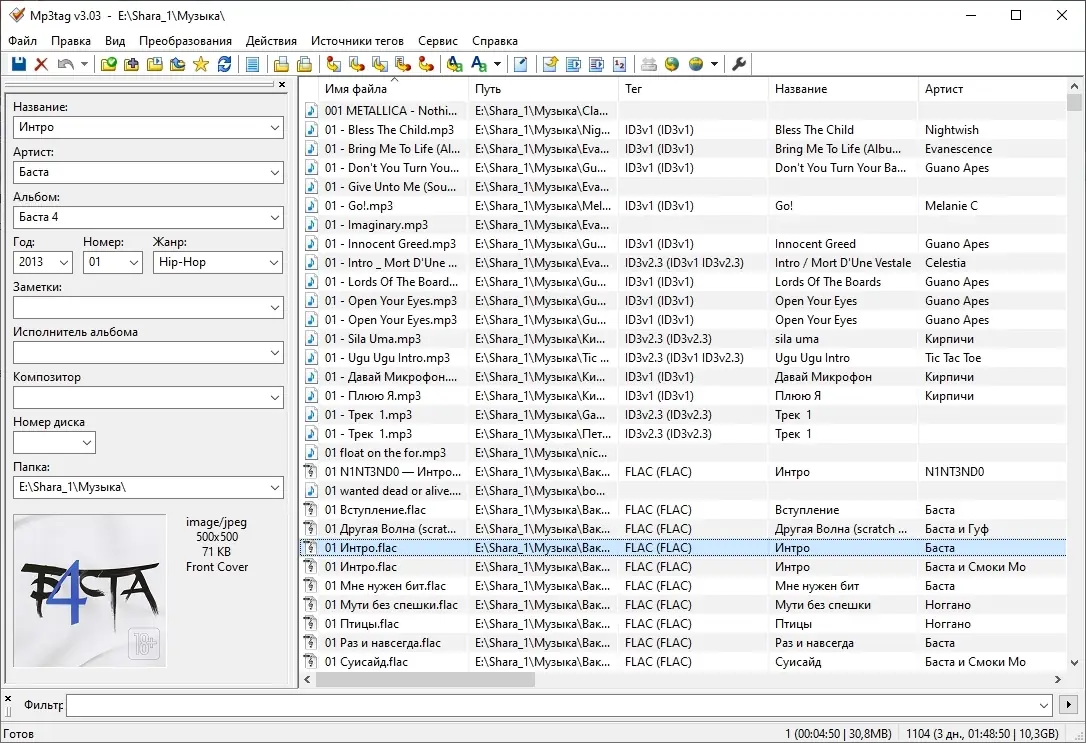
Task: Add a directory using the plus folder icon
Action: 132,64
